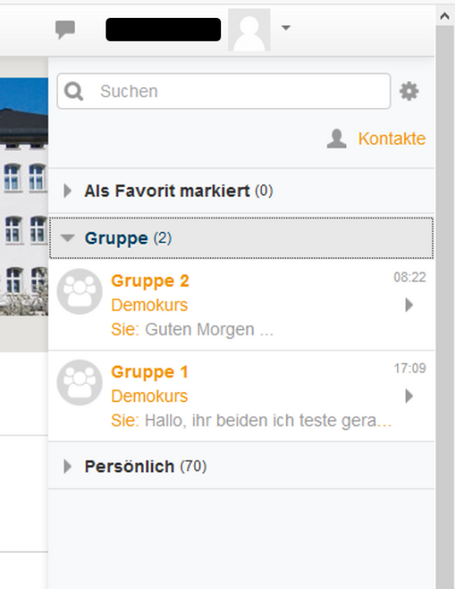The image size is (455, 589).
Task: Open the messaging speech bubble icon
Action: tap(65, 30)
